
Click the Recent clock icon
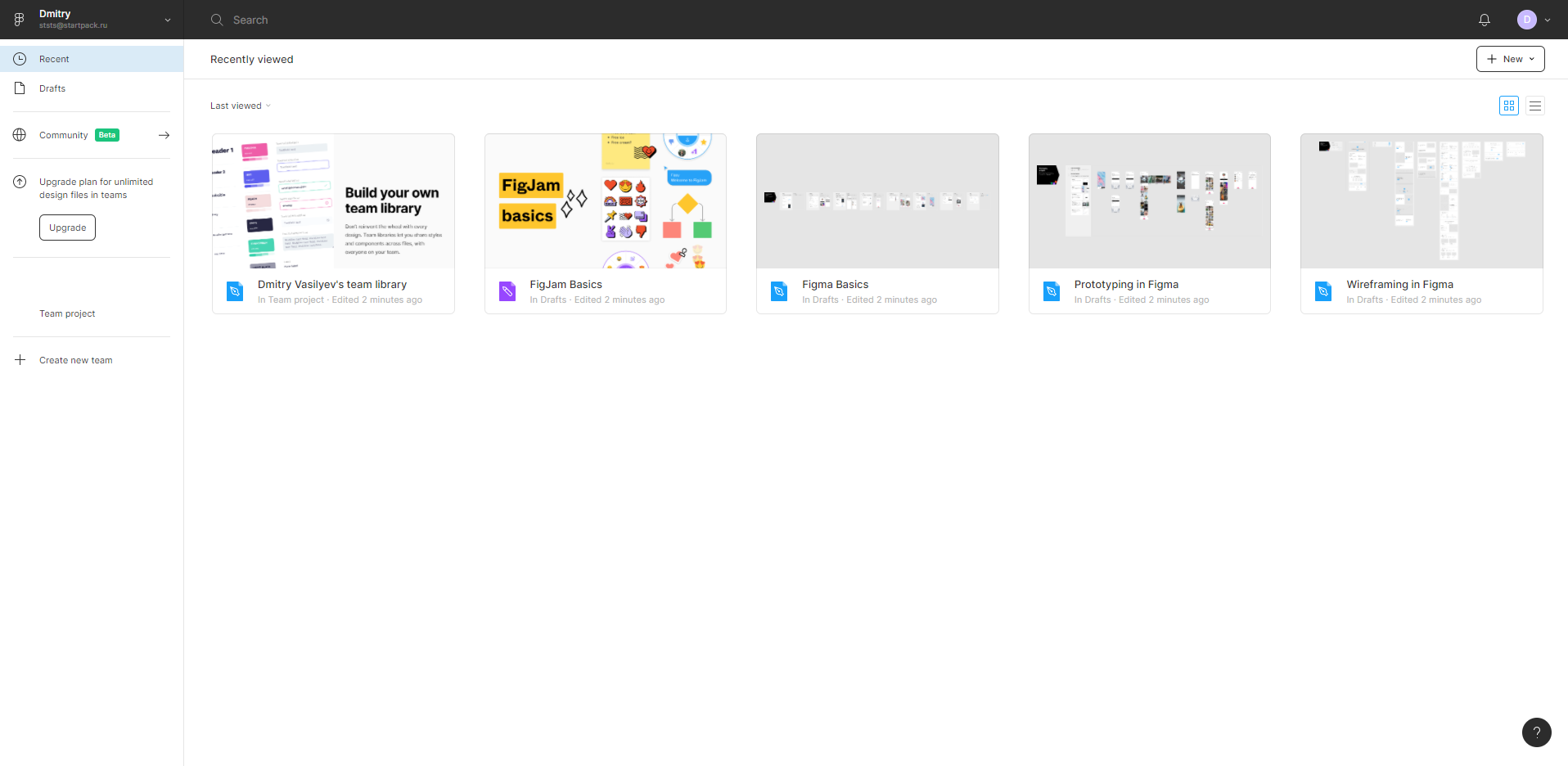pyautogui.click(x=20, y=59)
